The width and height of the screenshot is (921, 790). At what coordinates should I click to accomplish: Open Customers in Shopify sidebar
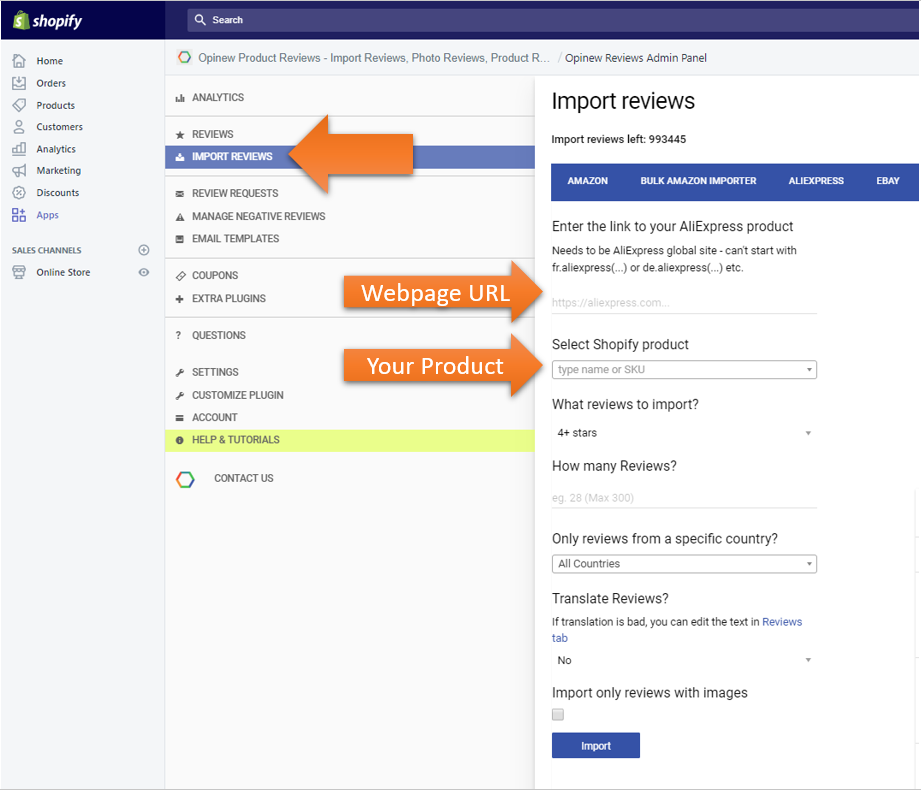tap(59, 127)
